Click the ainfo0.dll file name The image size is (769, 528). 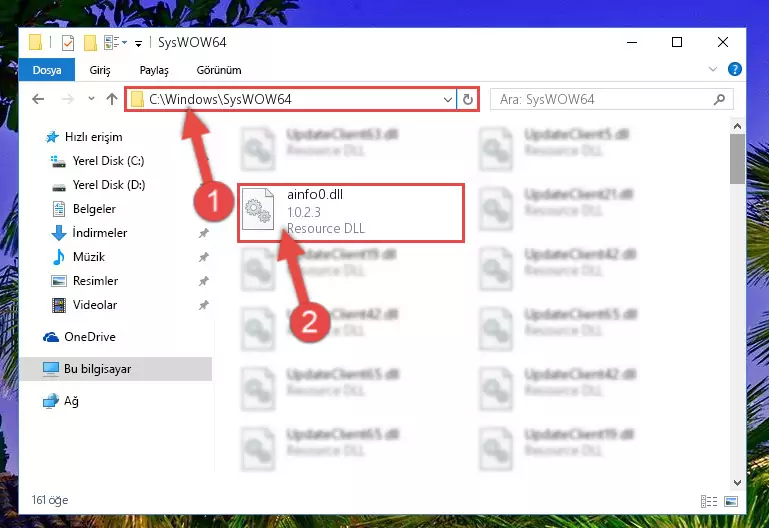click(x=315, y=195)
